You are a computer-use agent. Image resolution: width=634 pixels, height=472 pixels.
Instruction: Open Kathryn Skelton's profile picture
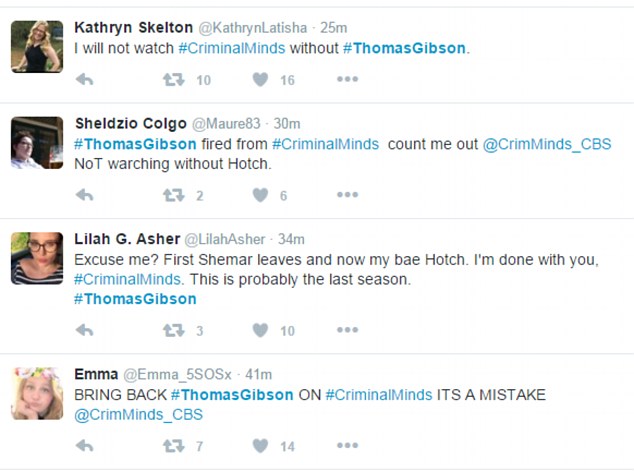coord(35,45)
